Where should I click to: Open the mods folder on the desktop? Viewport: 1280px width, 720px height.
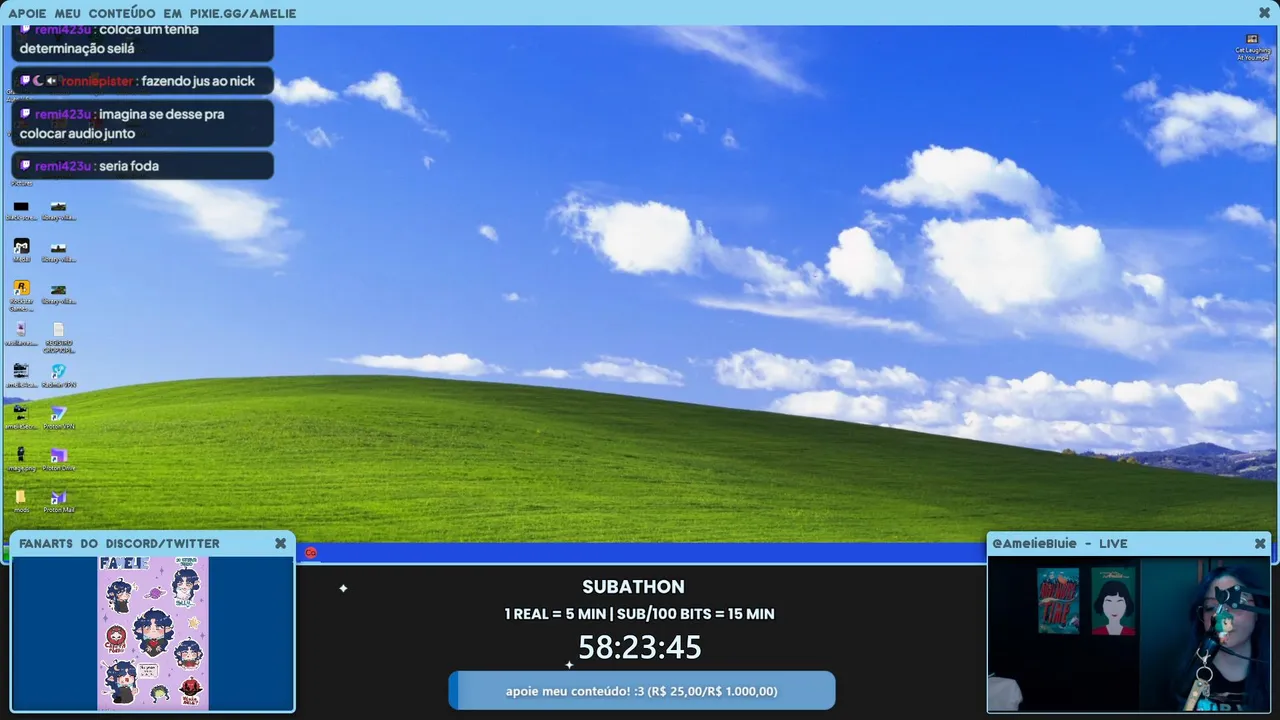point(21,501)
